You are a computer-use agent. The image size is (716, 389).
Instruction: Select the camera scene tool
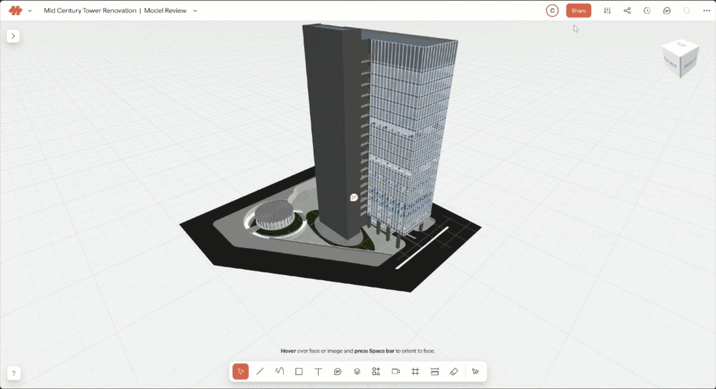[396, 372]
